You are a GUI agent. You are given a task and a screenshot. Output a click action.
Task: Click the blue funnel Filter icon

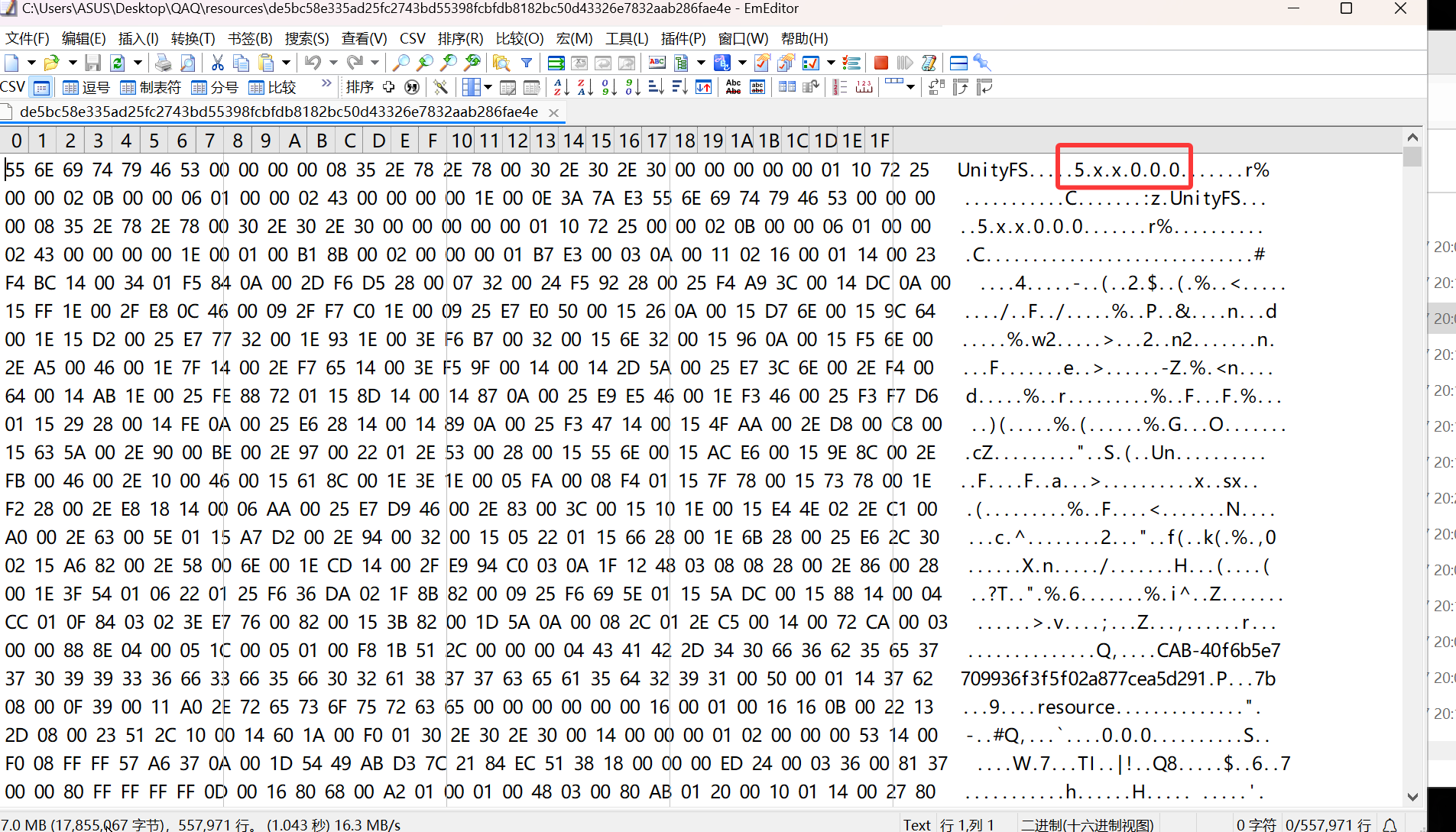pos(527,63)
